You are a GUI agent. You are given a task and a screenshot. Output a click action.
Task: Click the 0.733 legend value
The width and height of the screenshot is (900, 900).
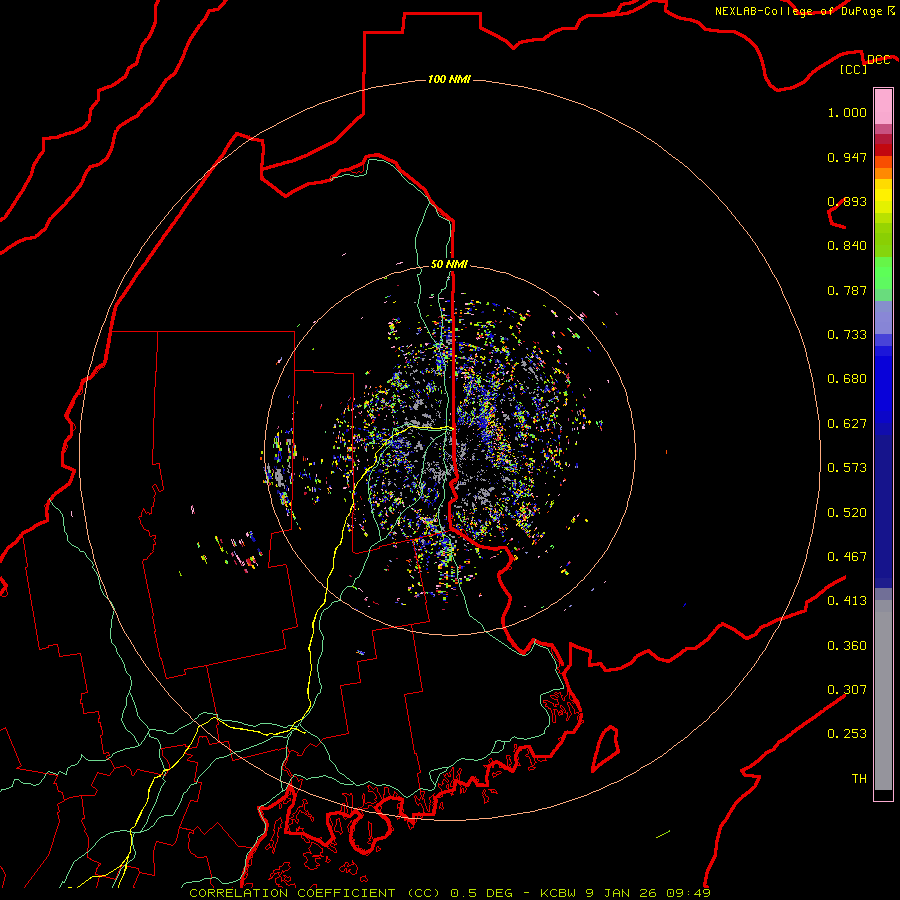(x=847, y=335)
